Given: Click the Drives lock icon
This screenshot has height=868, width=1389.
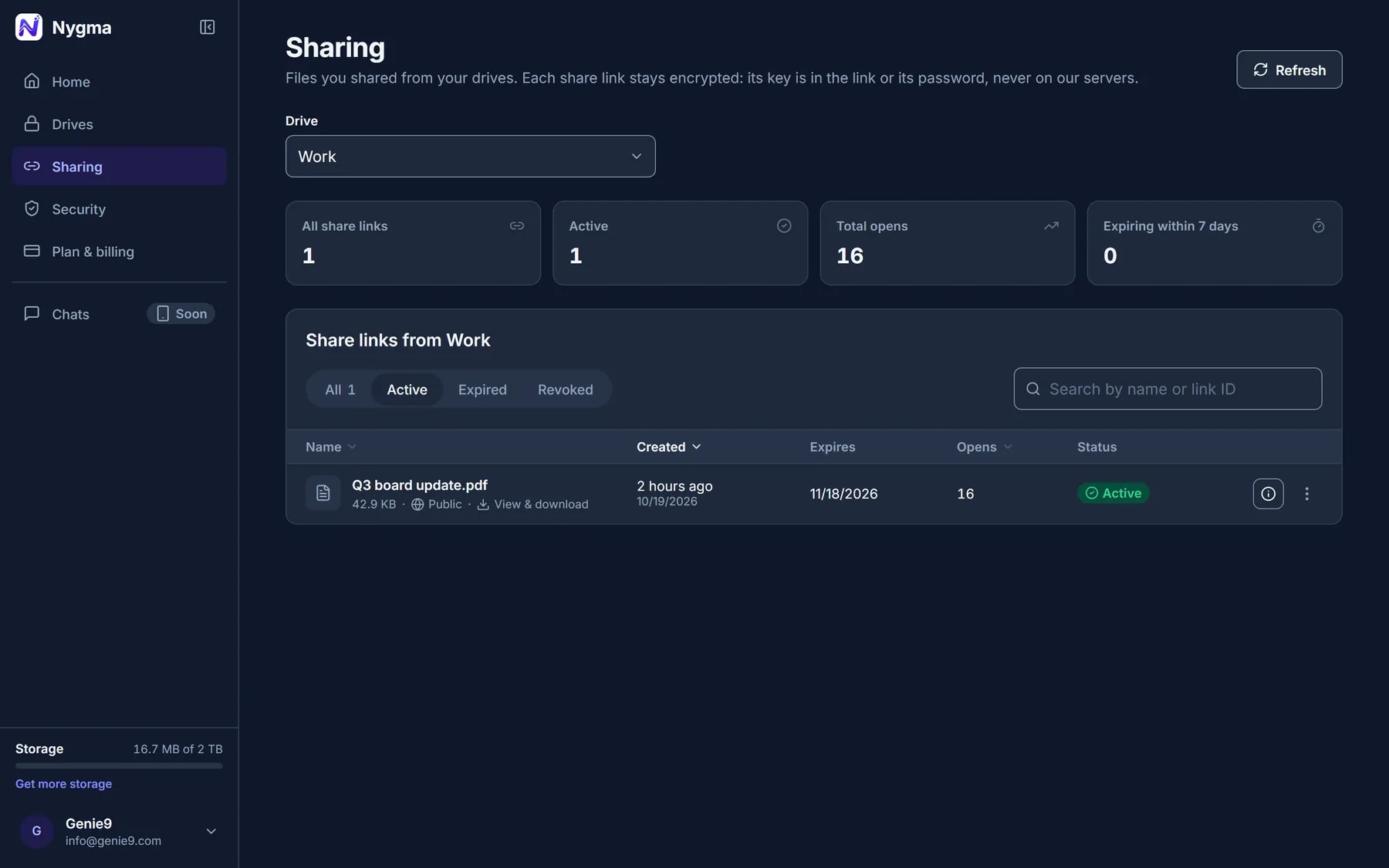Looking at the screenshot, I should (x=32, y=123).
